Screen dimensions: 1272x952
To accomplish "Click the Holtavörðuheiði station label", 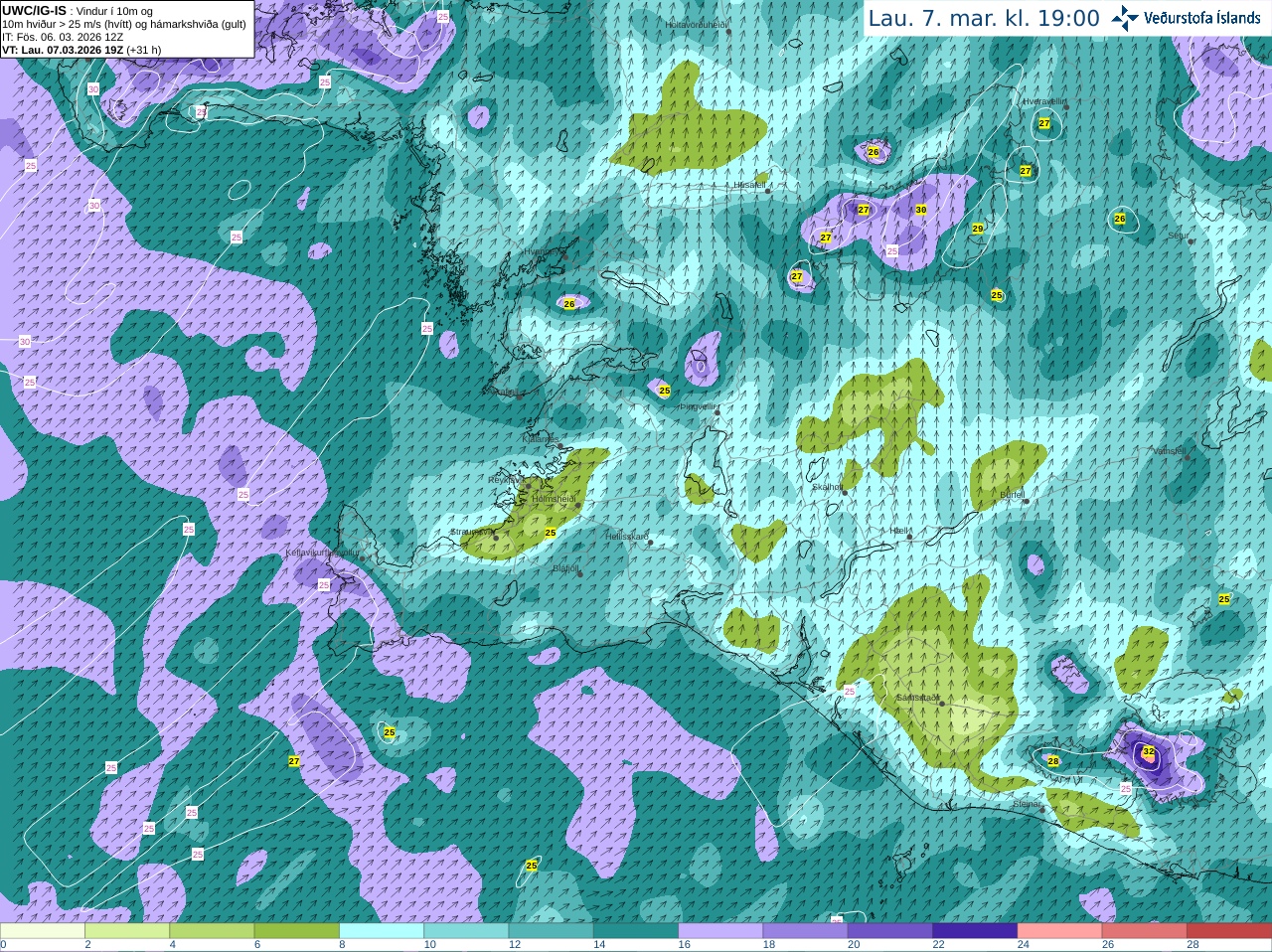I will tap(697, 24).
